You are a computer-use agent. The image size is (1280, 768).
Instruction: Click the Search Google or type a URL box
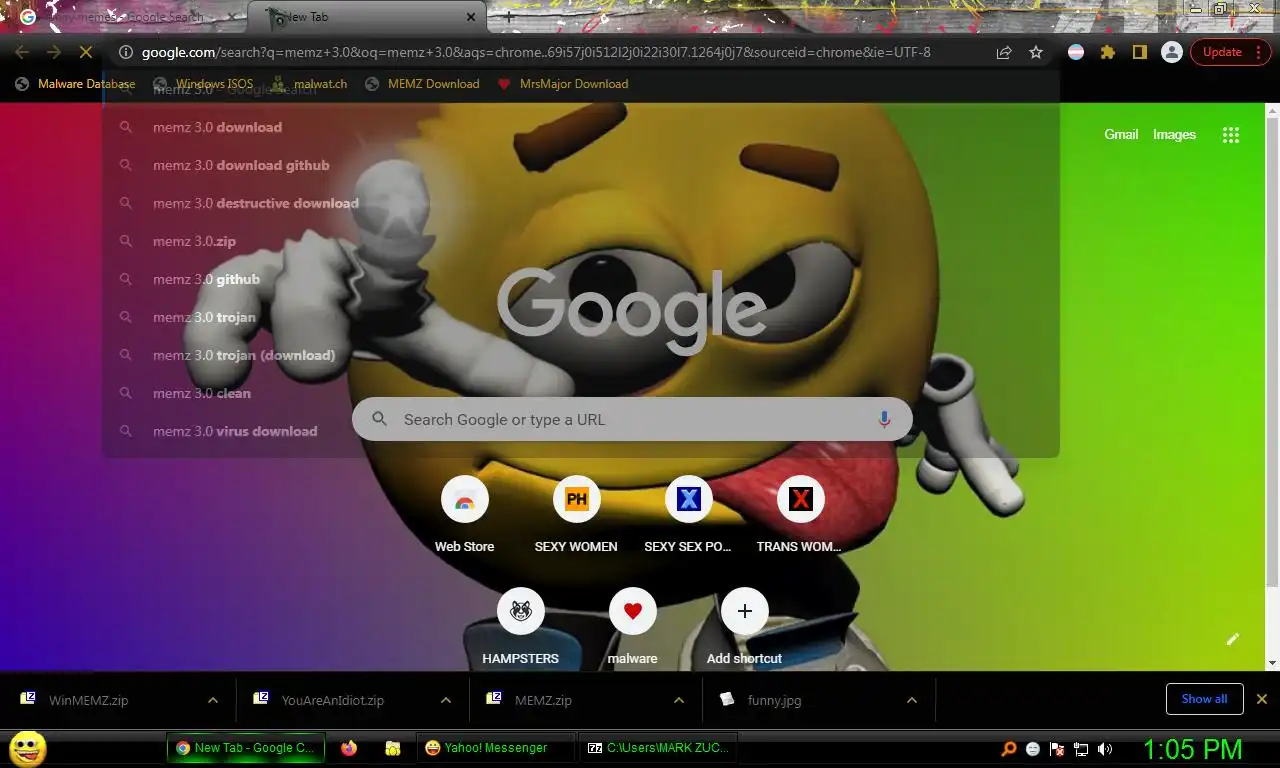[632, 419]
